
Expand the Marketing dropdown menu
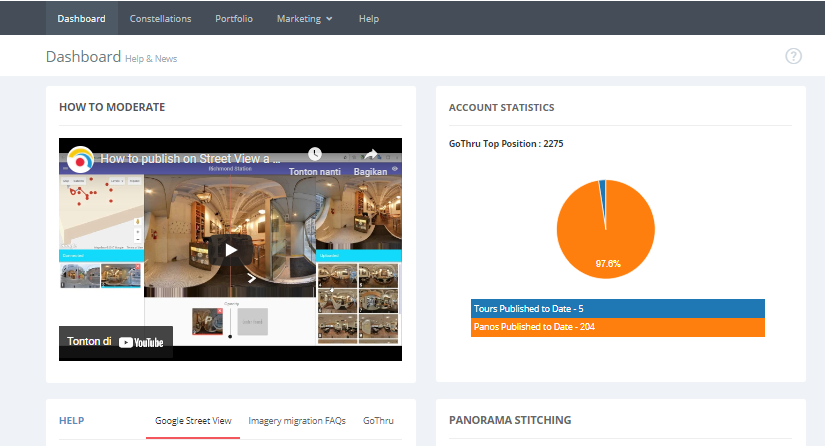coord(305,18)
